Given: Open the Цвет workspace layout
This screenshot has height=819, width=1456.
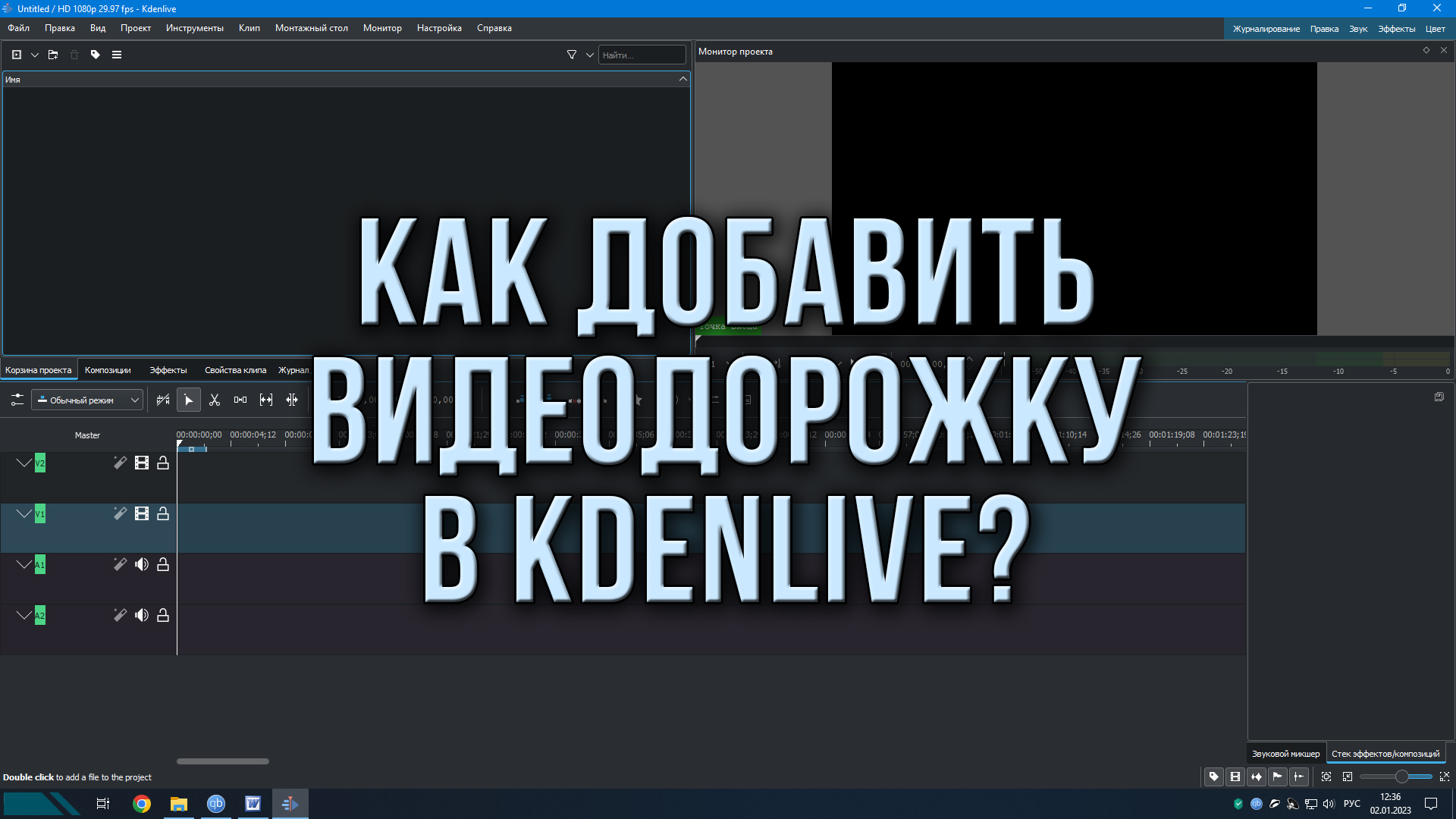Looking at the screenshot, I should (1435, 28).
